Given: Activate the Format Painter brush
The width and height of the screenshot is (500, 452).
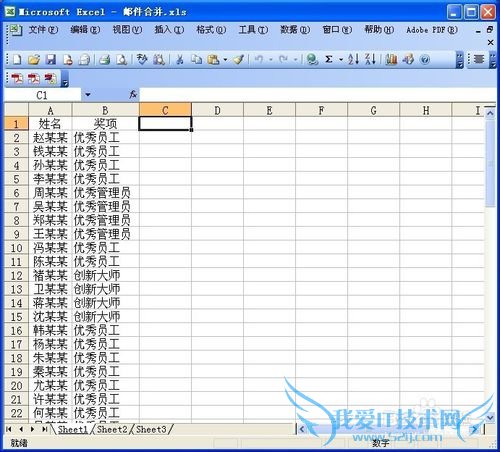Looking at the screenshot, I should pos(239,60).
